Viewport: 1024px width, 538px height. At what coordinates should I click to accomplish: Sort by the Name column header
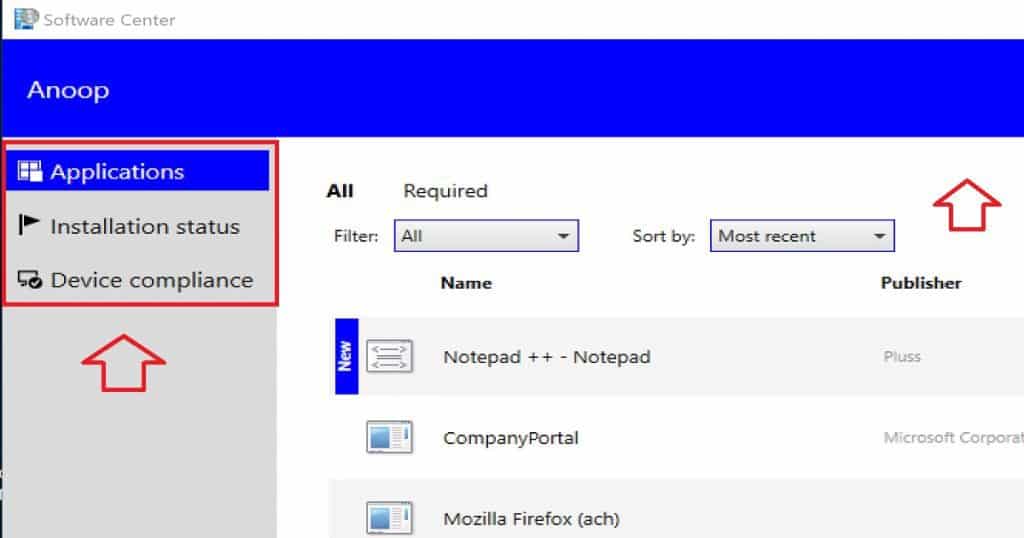pos(466,283)
